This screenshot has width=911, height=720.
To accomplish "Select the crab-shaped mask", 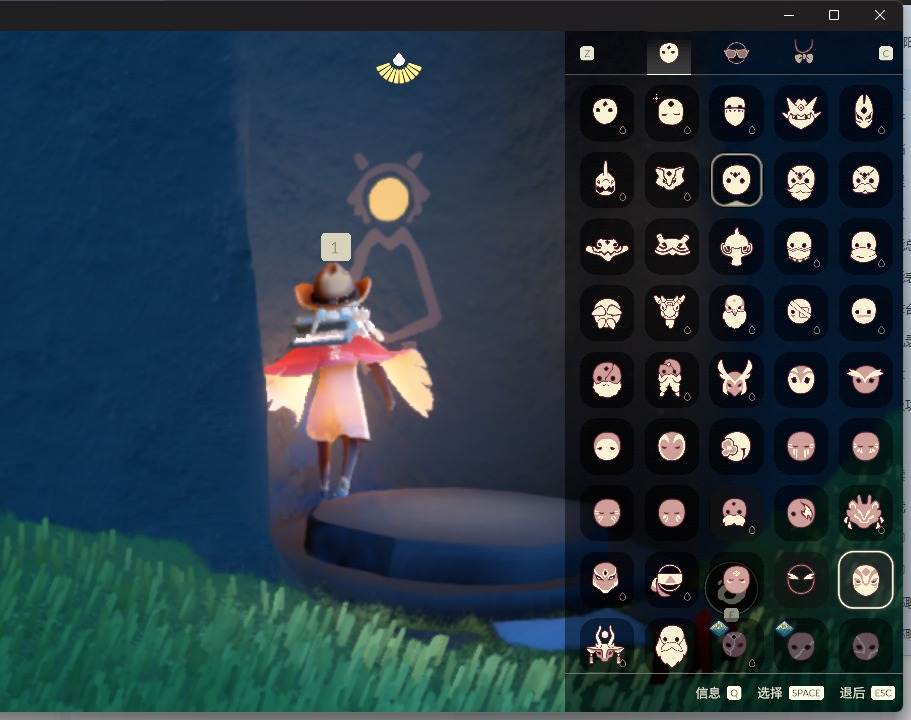I will [865, 513].
